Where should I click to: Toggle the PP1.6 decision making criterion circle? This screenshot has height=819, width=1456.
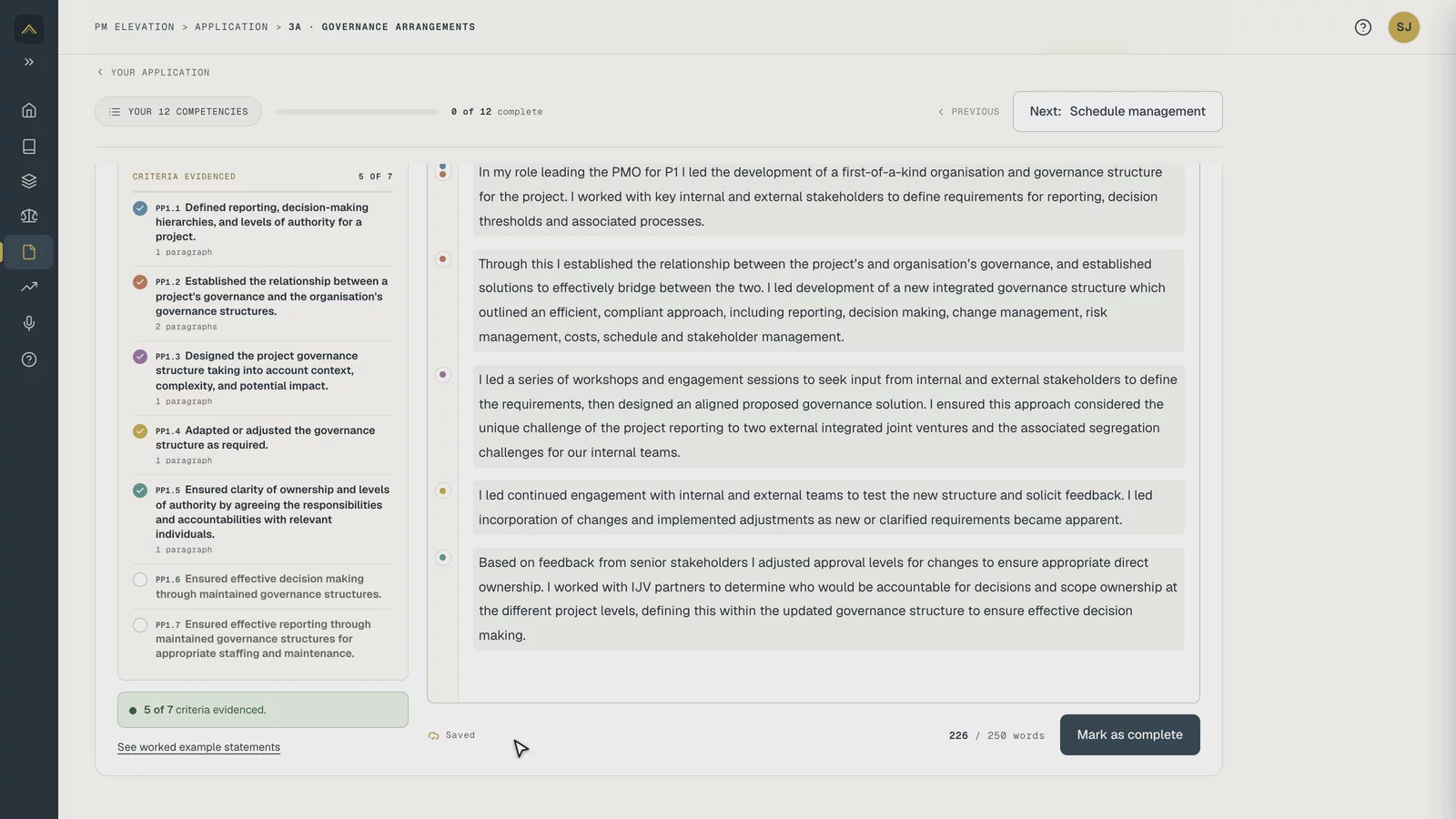tap(140, 580)
